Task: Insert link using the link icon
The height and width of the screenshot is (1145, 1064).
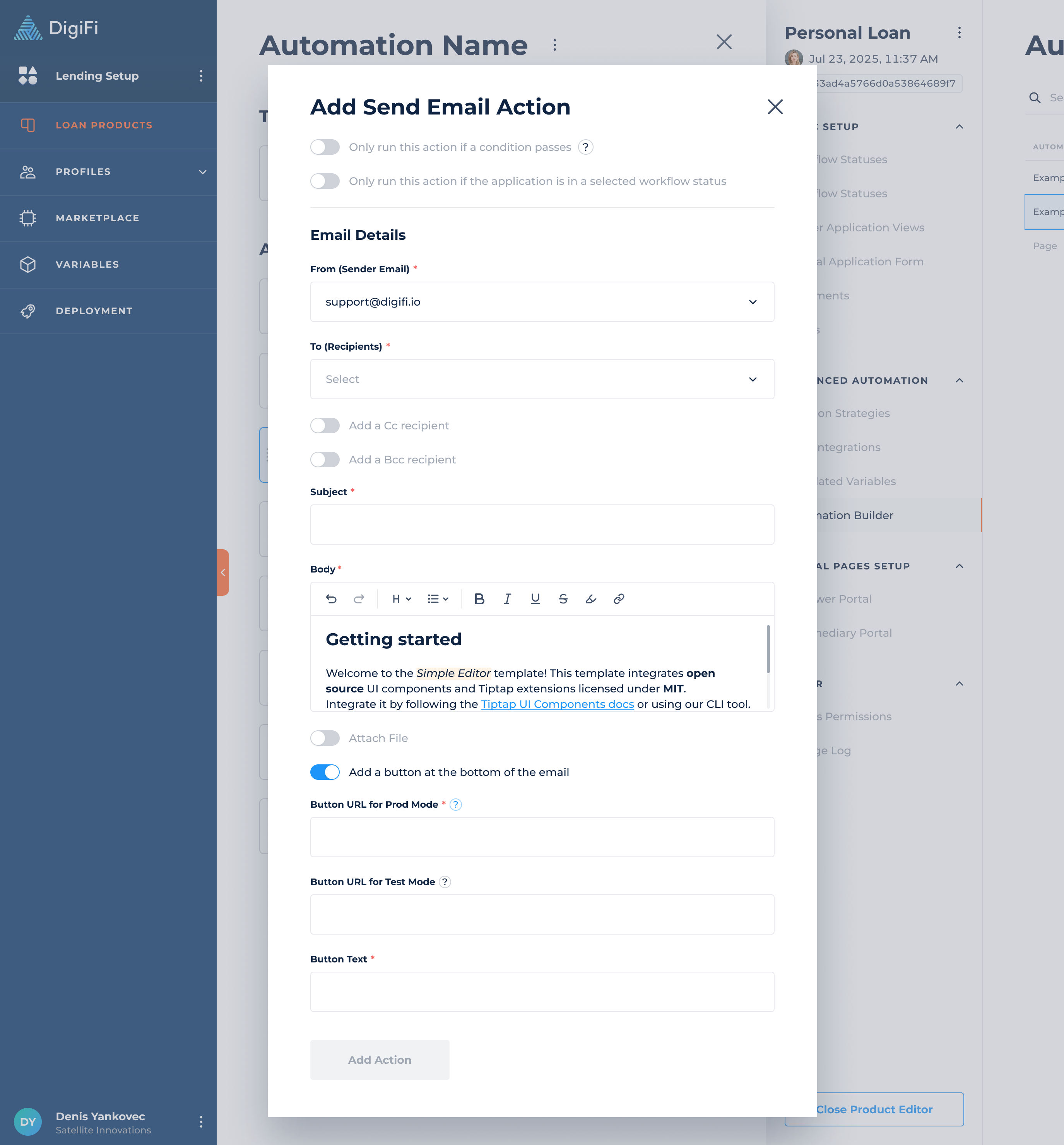Action: pyautogui.click(x=619, y=599)
